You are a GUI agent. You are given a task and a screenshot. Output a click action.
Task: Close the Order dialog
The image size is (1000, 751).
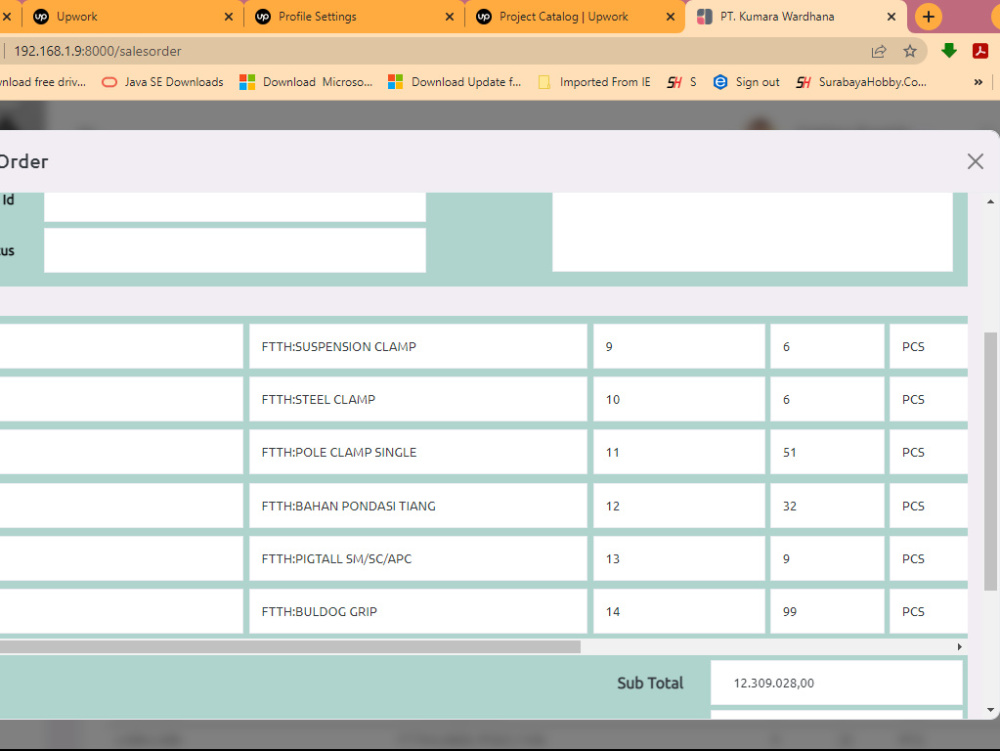pos(975,161)
